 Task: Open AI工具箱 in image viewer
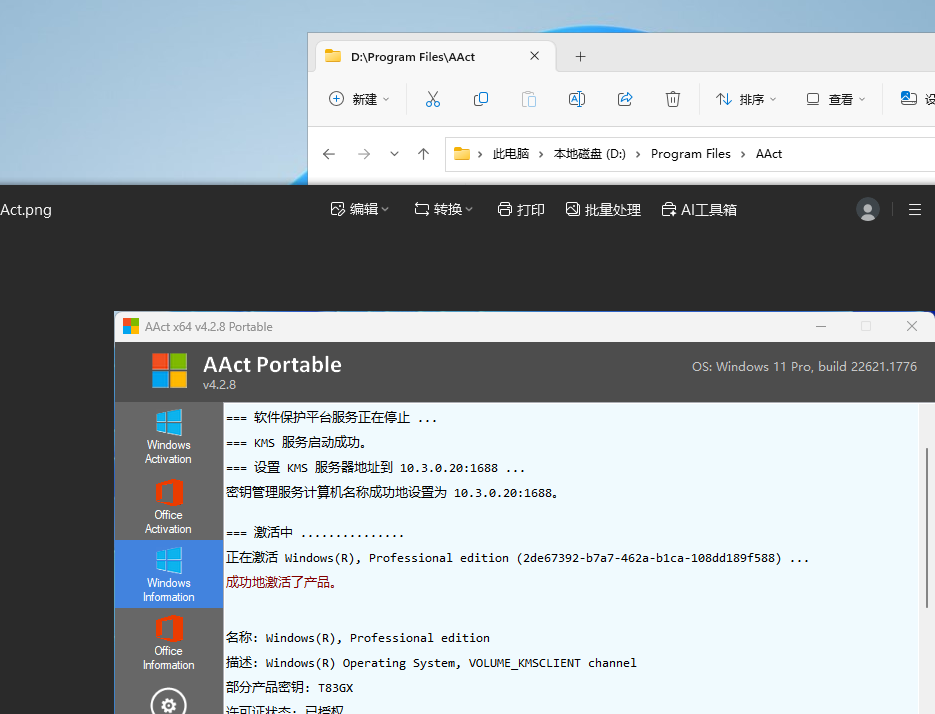699,209
